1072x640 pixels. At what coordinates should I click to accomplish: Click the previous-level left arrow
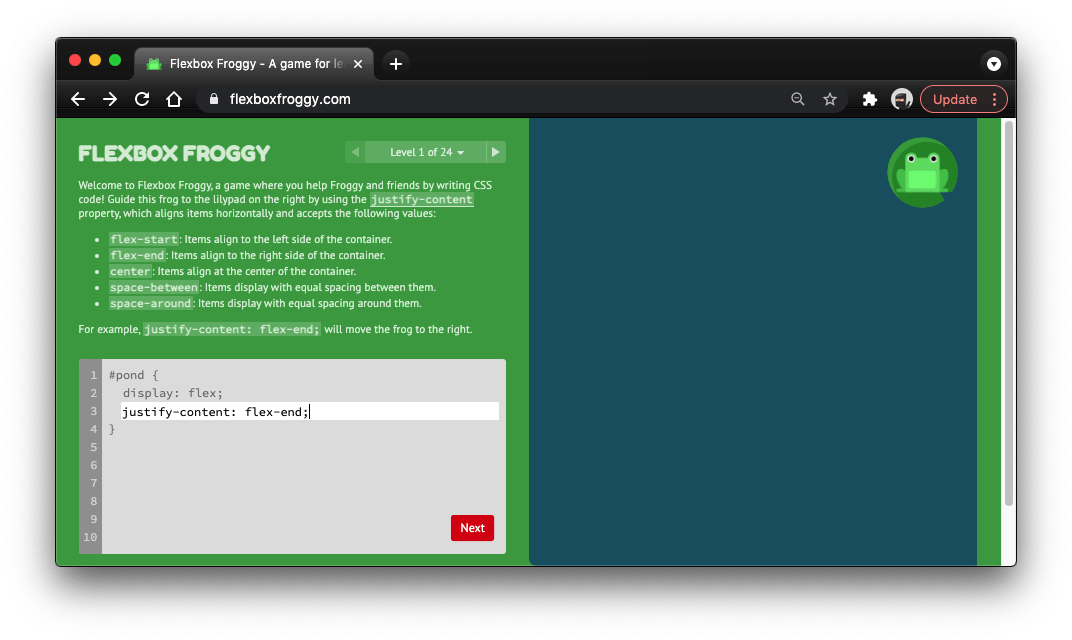(355, 151)
